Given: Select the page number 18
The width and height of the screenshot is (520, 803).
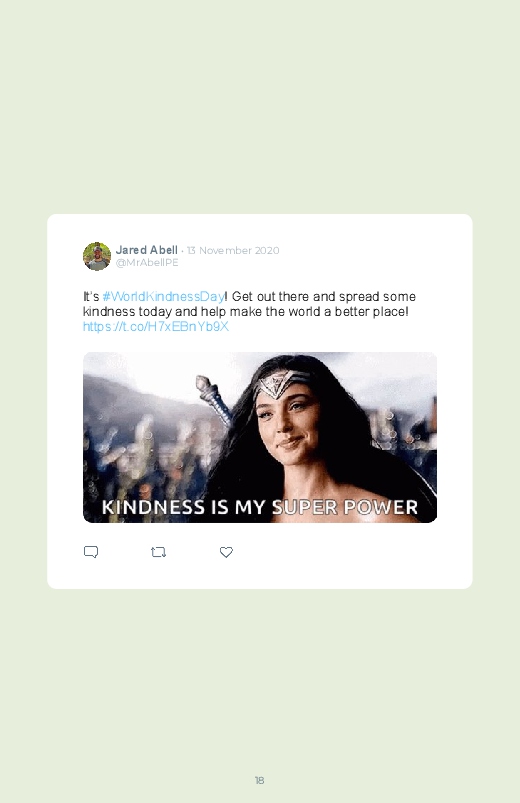Looking at the screenshot, I should [259, 780].
